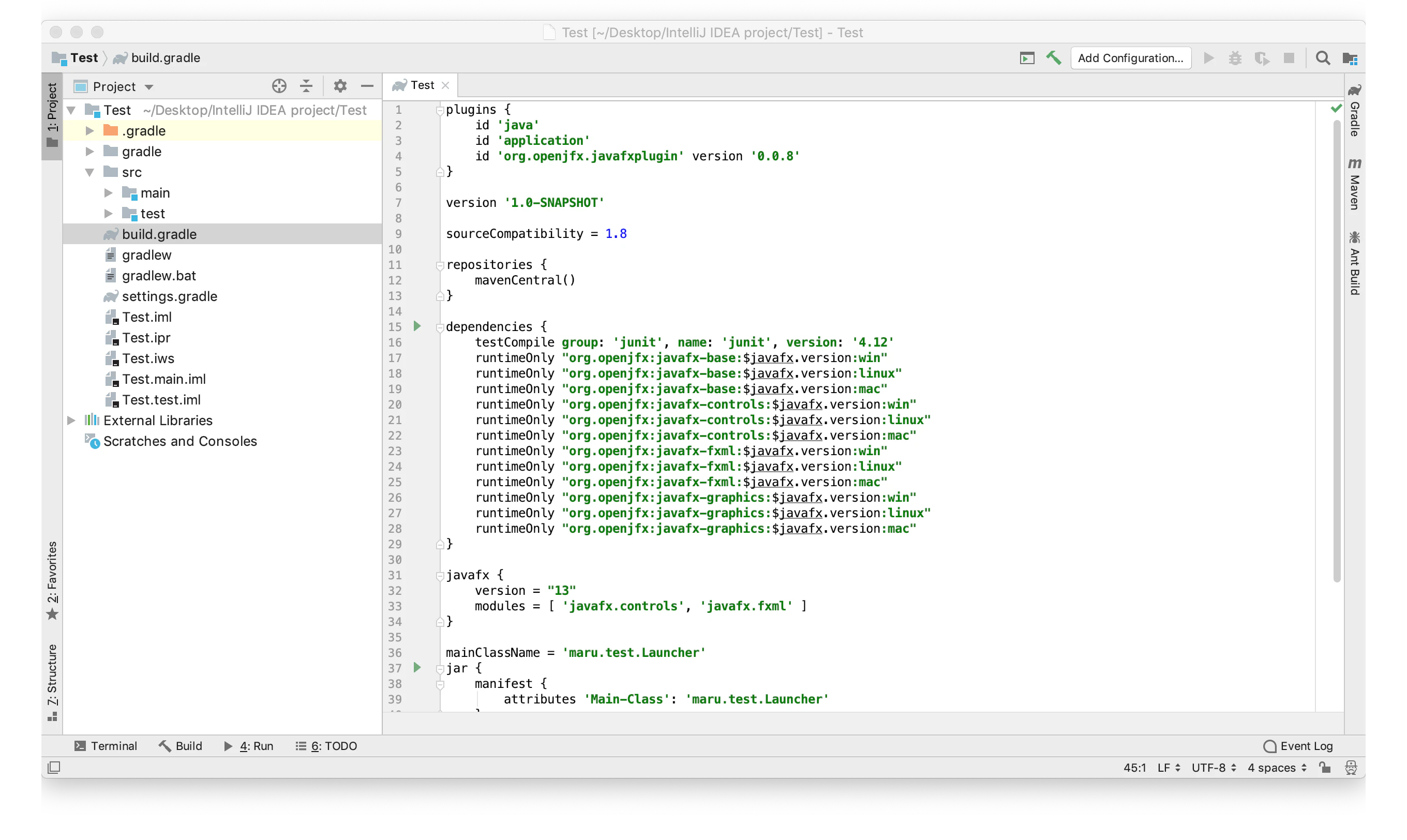The width and height of the screenshot is (1407, 840).
Task: Open Project panel settings gear
Action: tap(340, 86)
